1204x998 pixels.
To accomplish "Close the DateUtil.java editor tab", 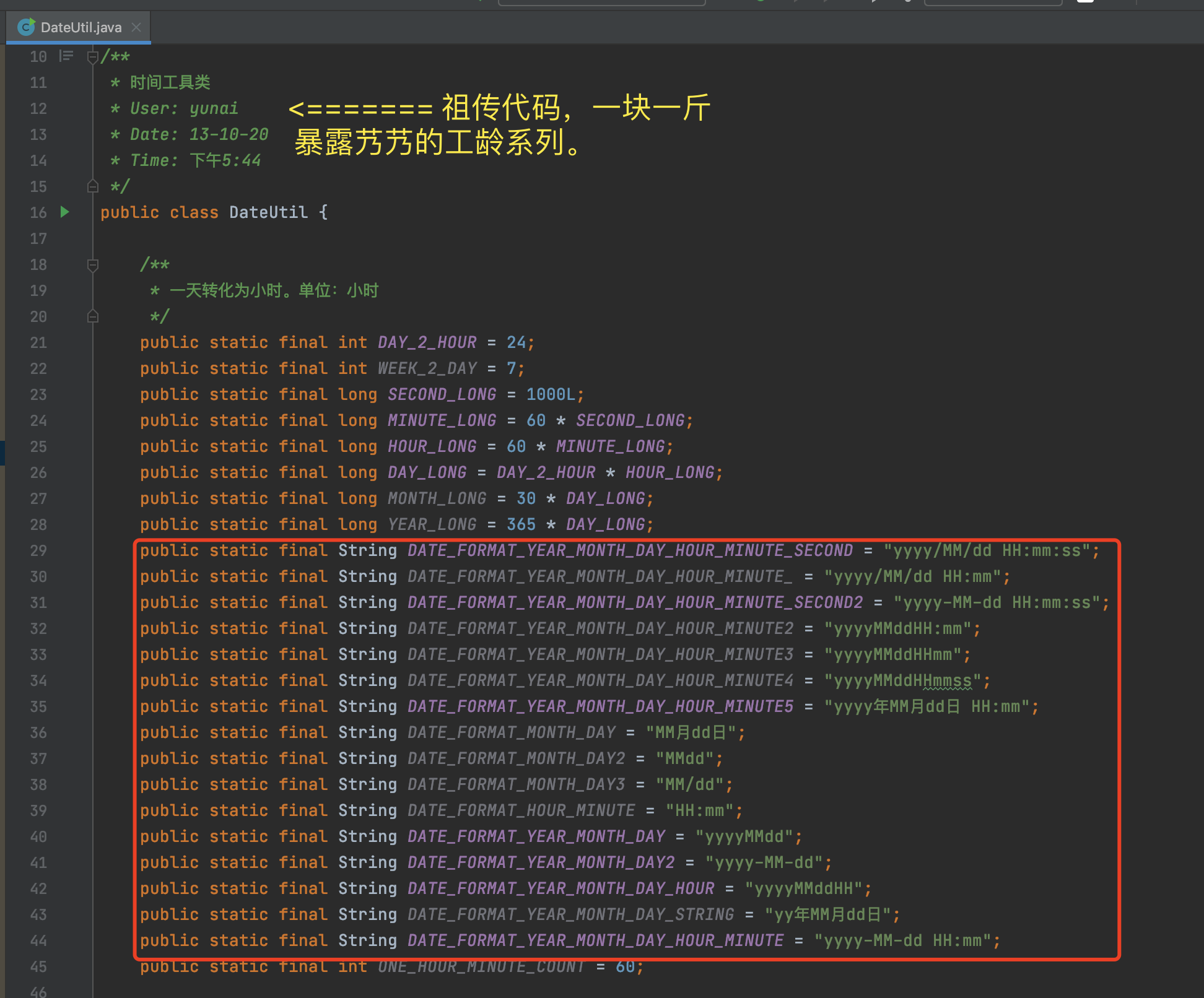I will (x=137, y=27).
